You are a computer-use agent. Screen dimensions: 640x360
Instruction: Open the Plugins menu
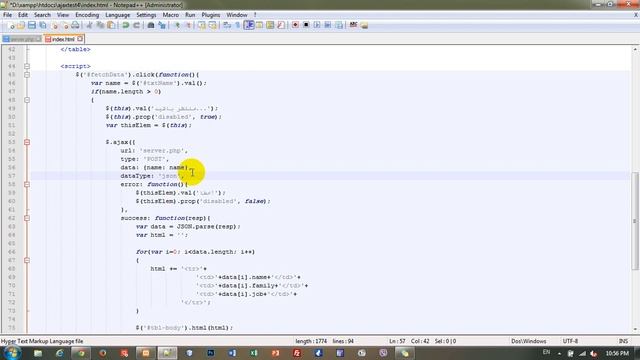click(x=211, y=15)
